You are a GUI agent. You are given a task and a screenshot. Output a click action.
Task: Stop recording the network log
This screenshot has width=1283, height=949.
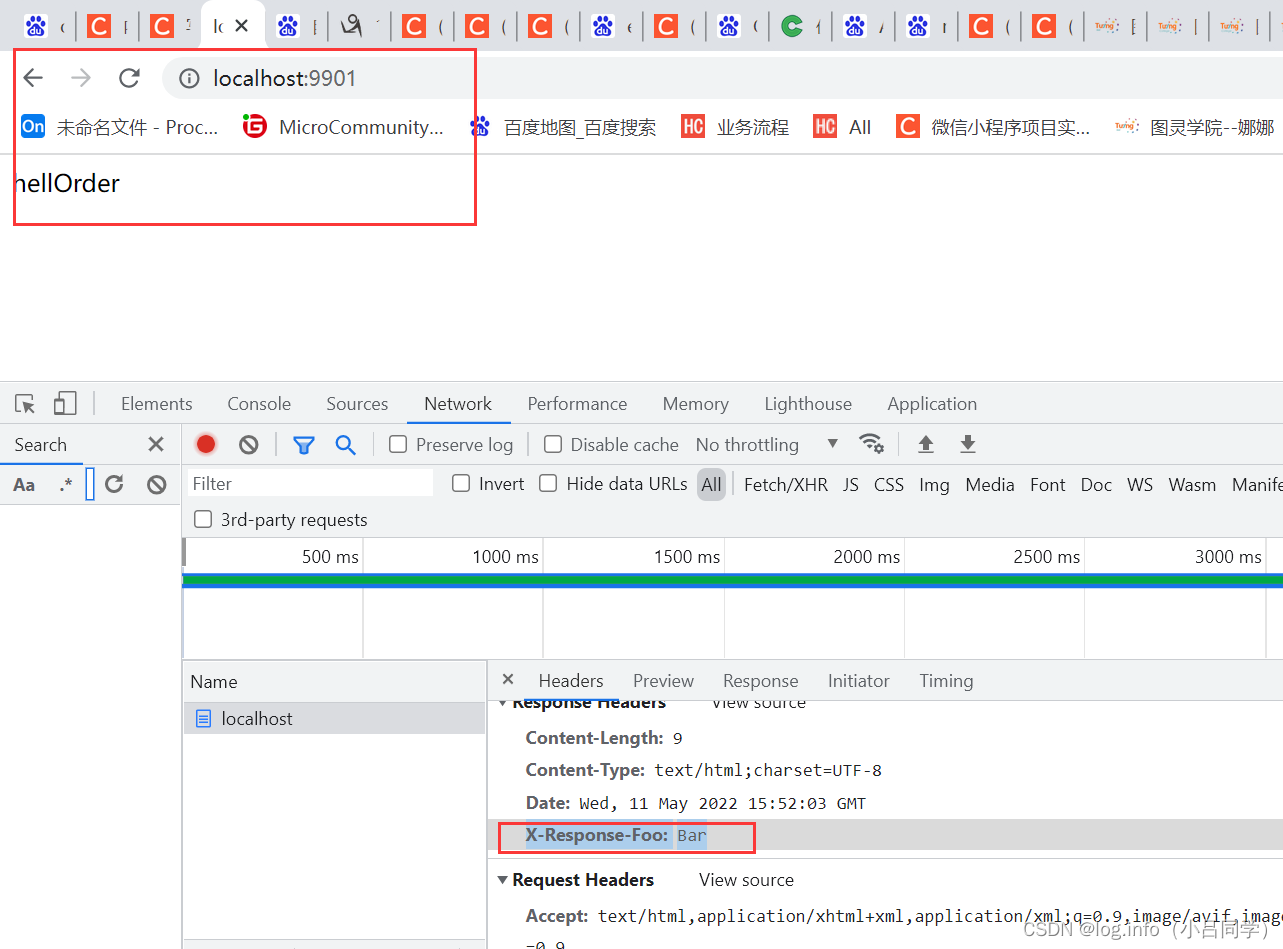point(206,445)
